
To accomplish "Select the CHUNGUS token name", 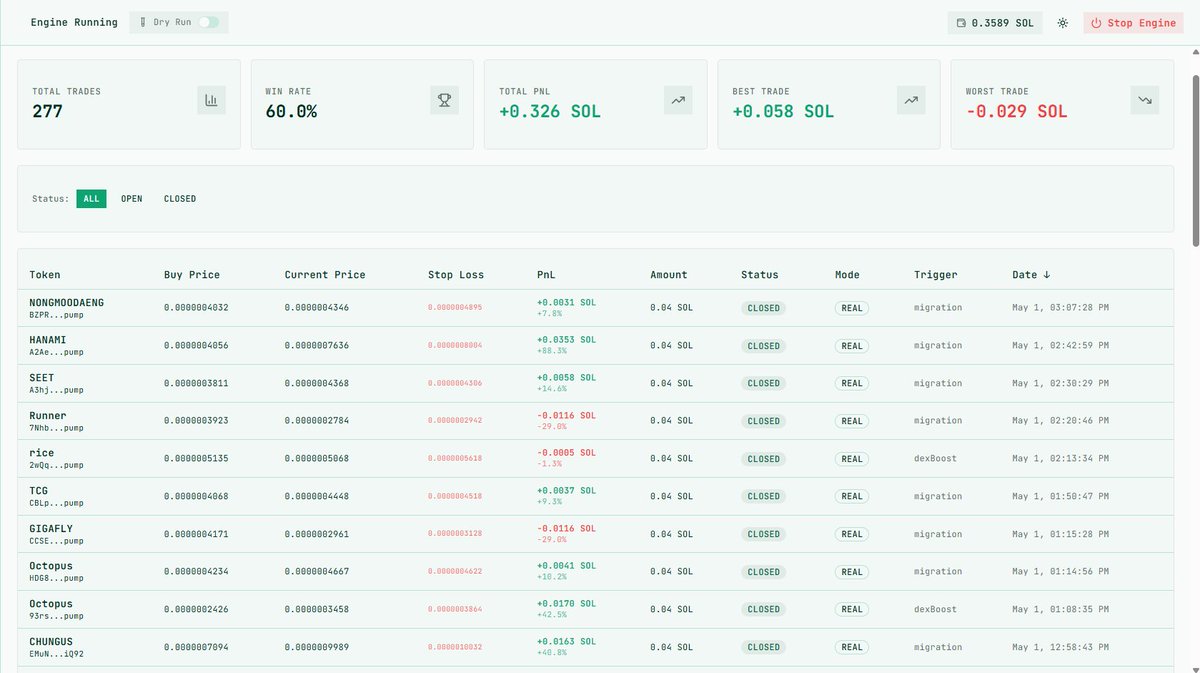I will click(51, 642).
